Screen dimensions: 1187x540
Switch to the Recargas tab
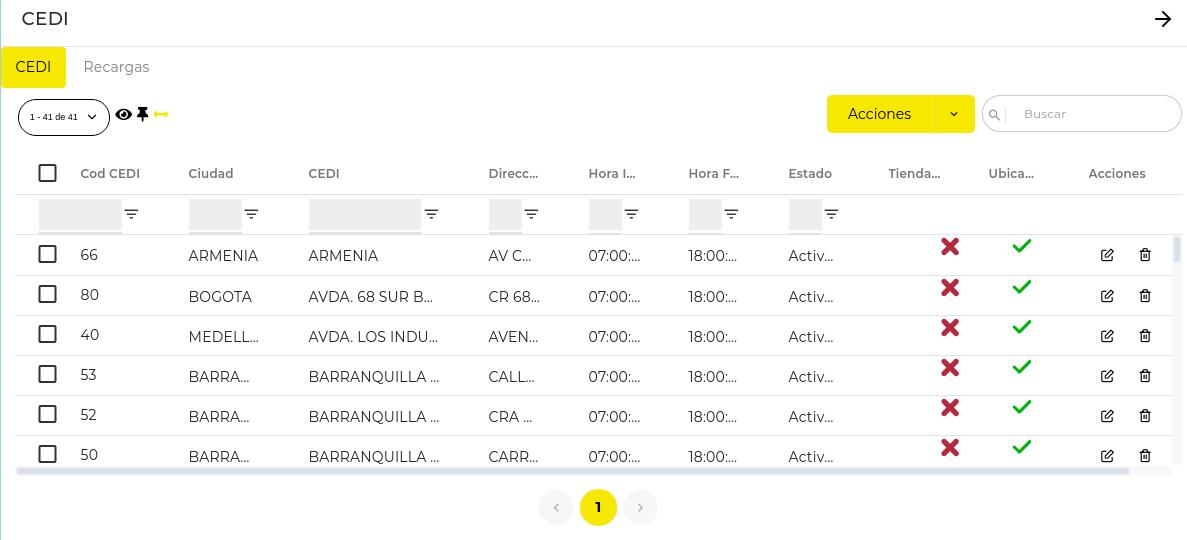point(117,67)
